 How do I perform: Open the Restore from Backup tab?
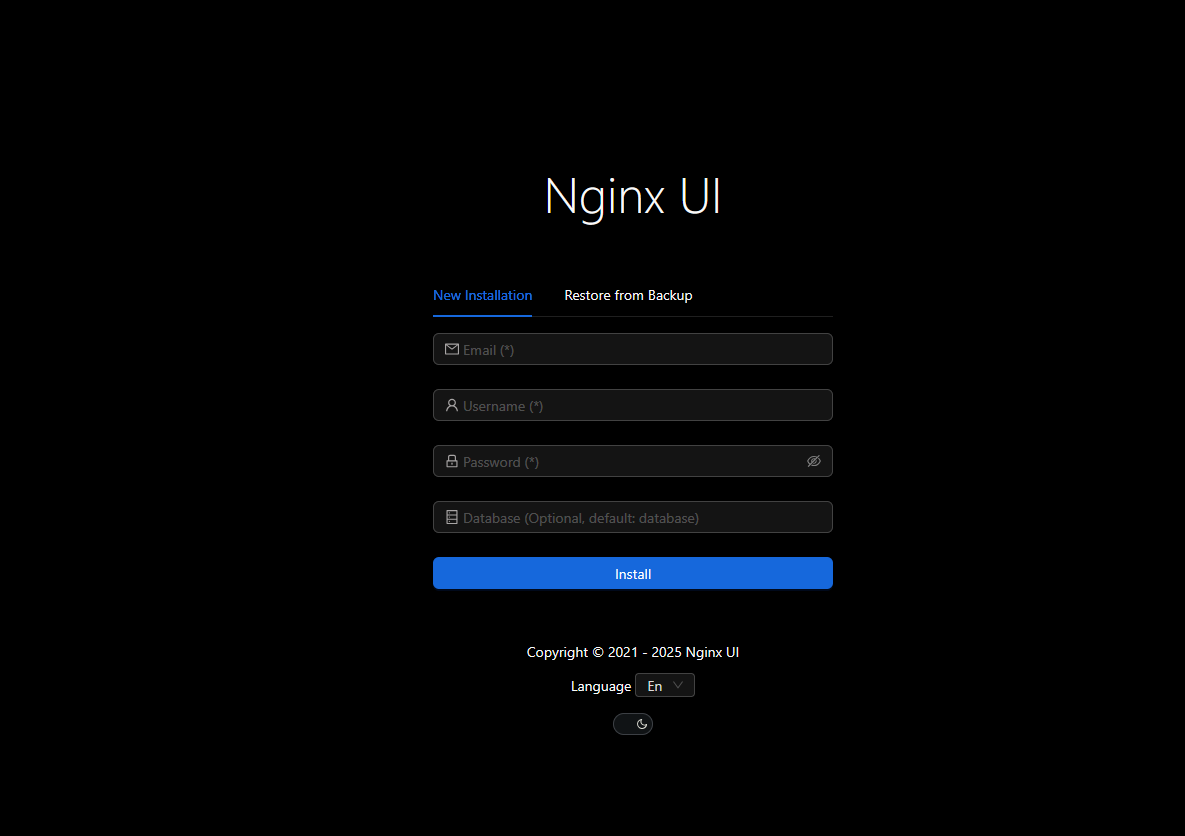pos(628,296)
